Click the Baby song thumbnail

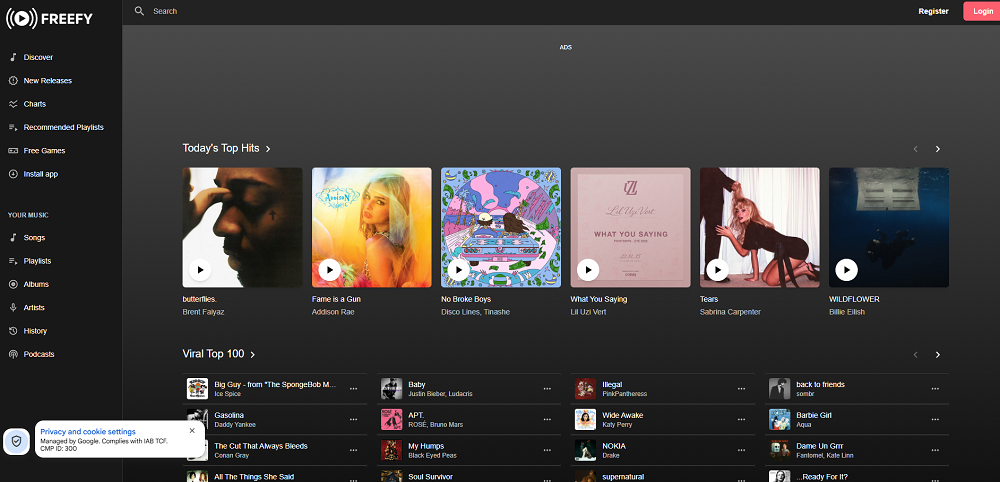click(x=392, y=389)
